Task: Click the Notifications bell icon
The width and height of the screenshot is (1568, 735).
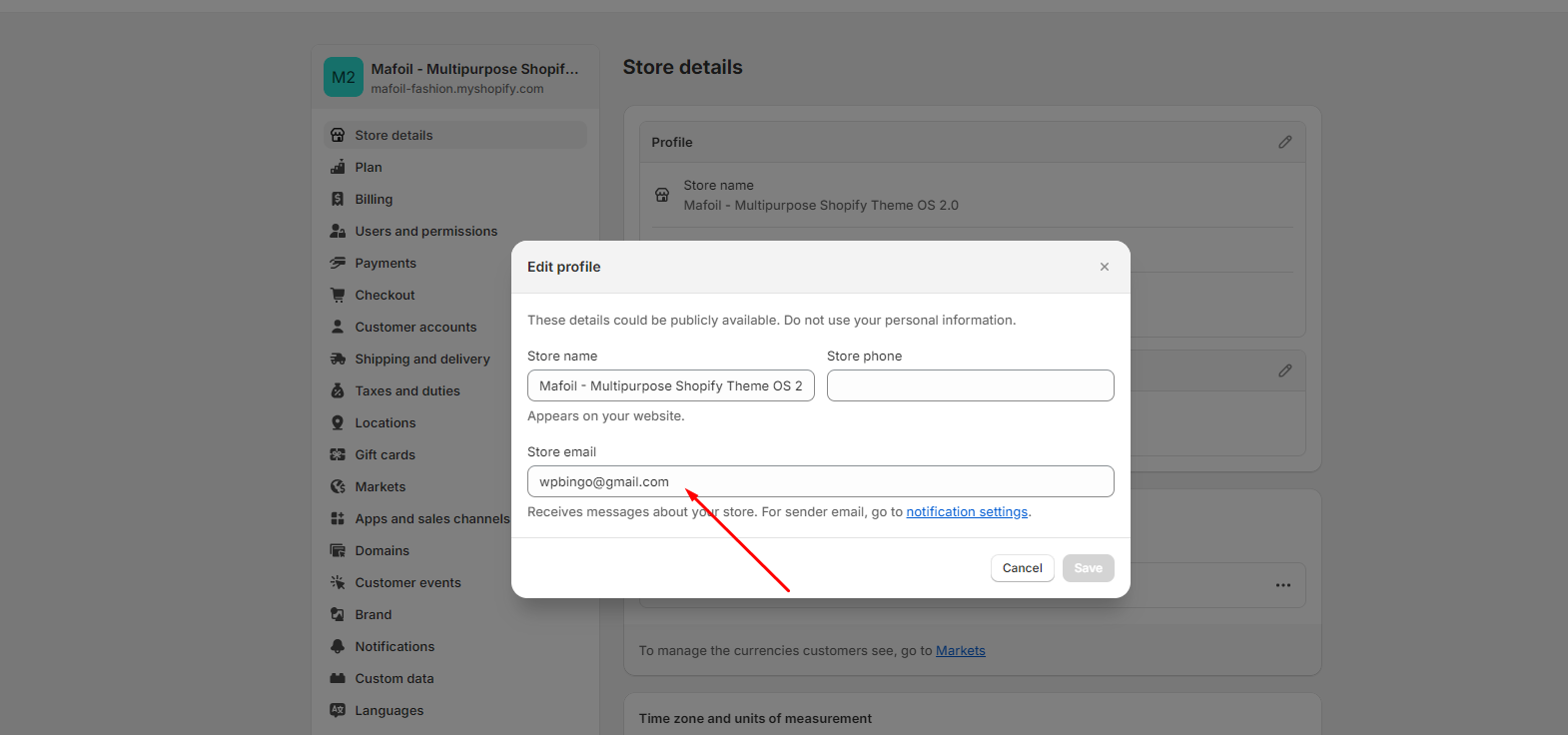Action: pyautogui.click(x=338, y=646)
